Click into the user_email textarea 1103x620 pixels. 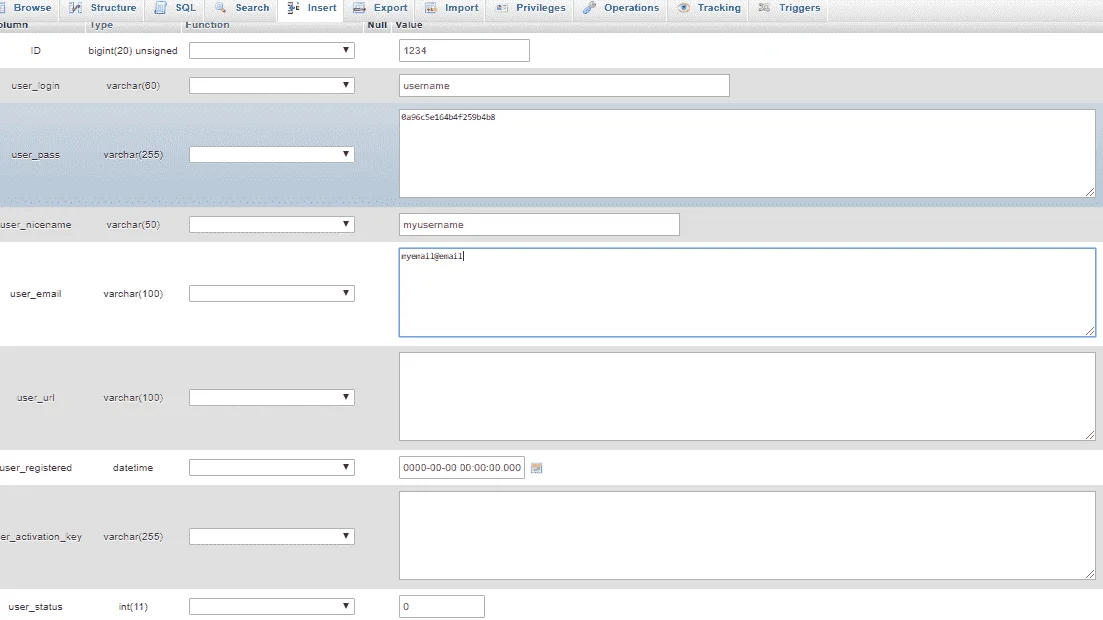747,292
